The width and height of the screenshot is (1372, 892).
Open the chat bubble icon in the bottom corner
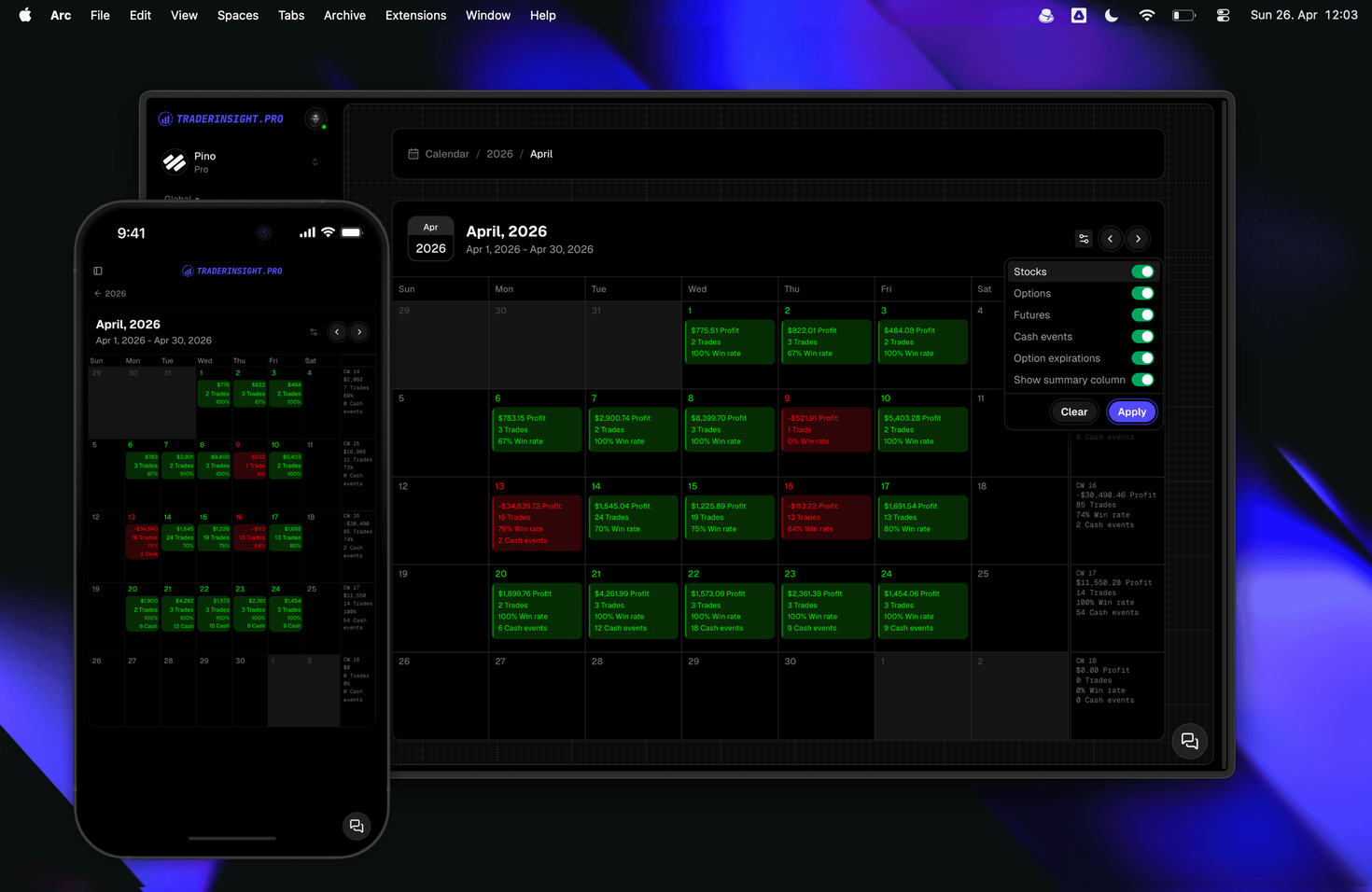[x=1189, y=741]
